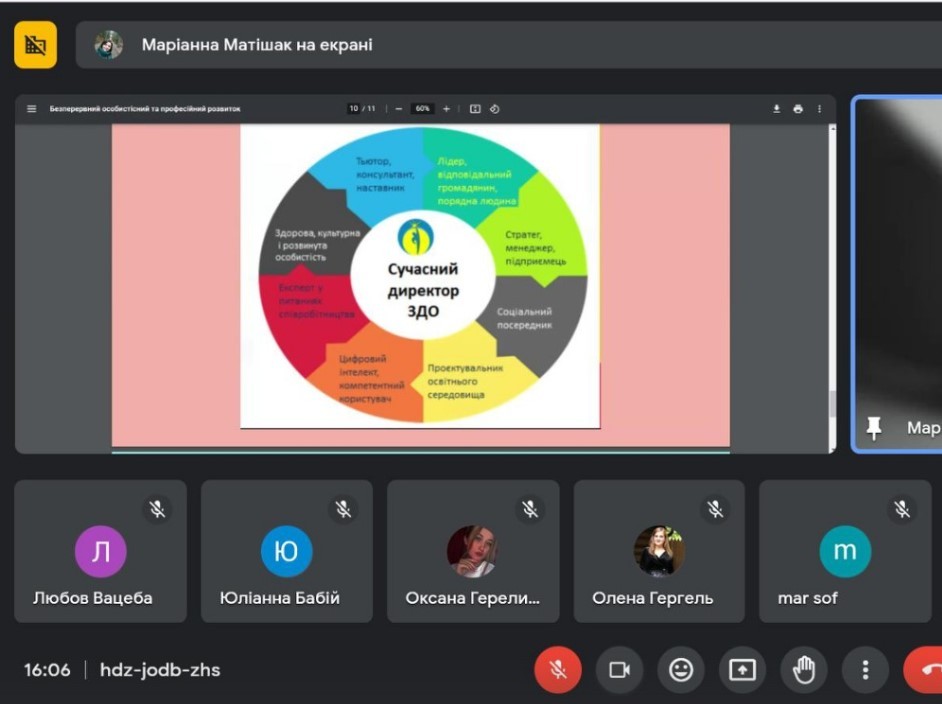Screen dimensions: 942x704
Task: Toggle the raise hand button
Action: click(x=803, y=670)
